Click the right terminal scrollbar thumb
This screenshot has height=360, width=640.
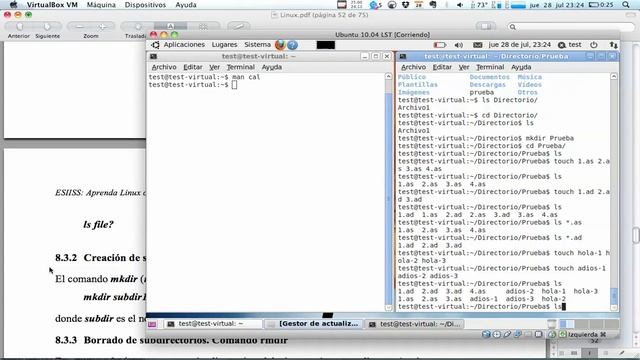(613, 296)
